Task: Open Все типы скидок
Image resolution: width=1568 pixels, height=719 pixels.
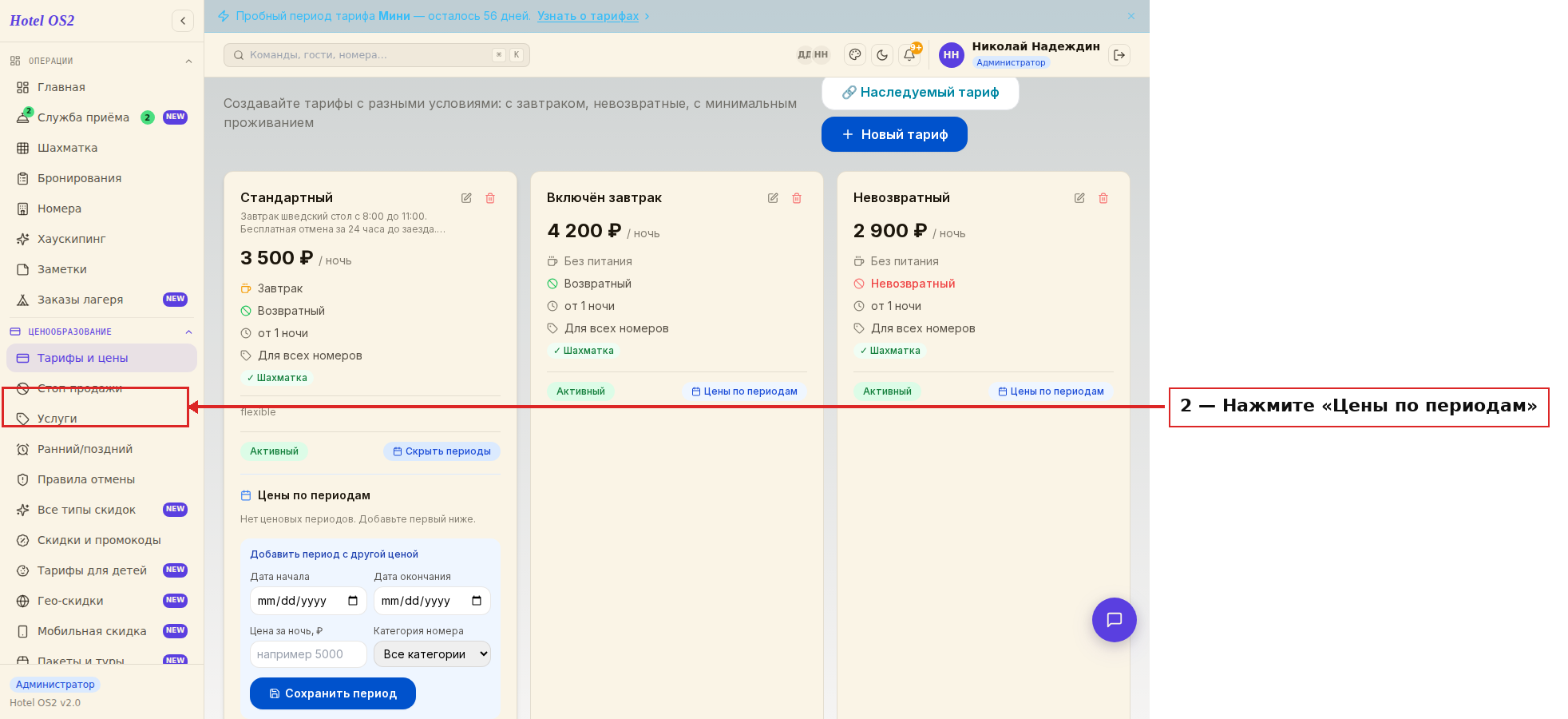Action: 101,510
